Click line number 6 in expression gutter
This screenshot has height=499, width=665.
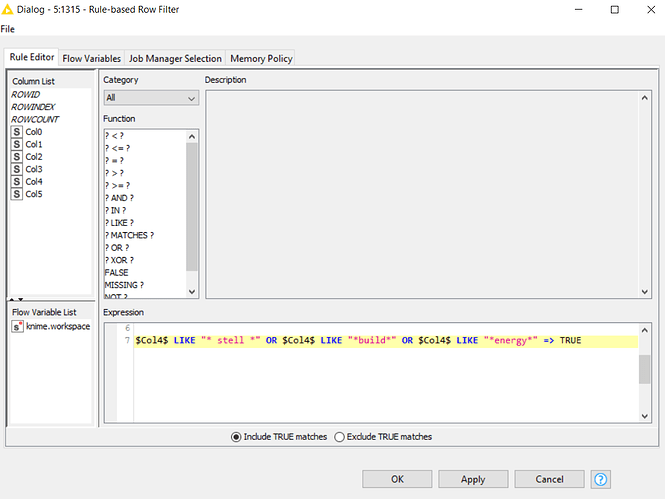point(127,328)
